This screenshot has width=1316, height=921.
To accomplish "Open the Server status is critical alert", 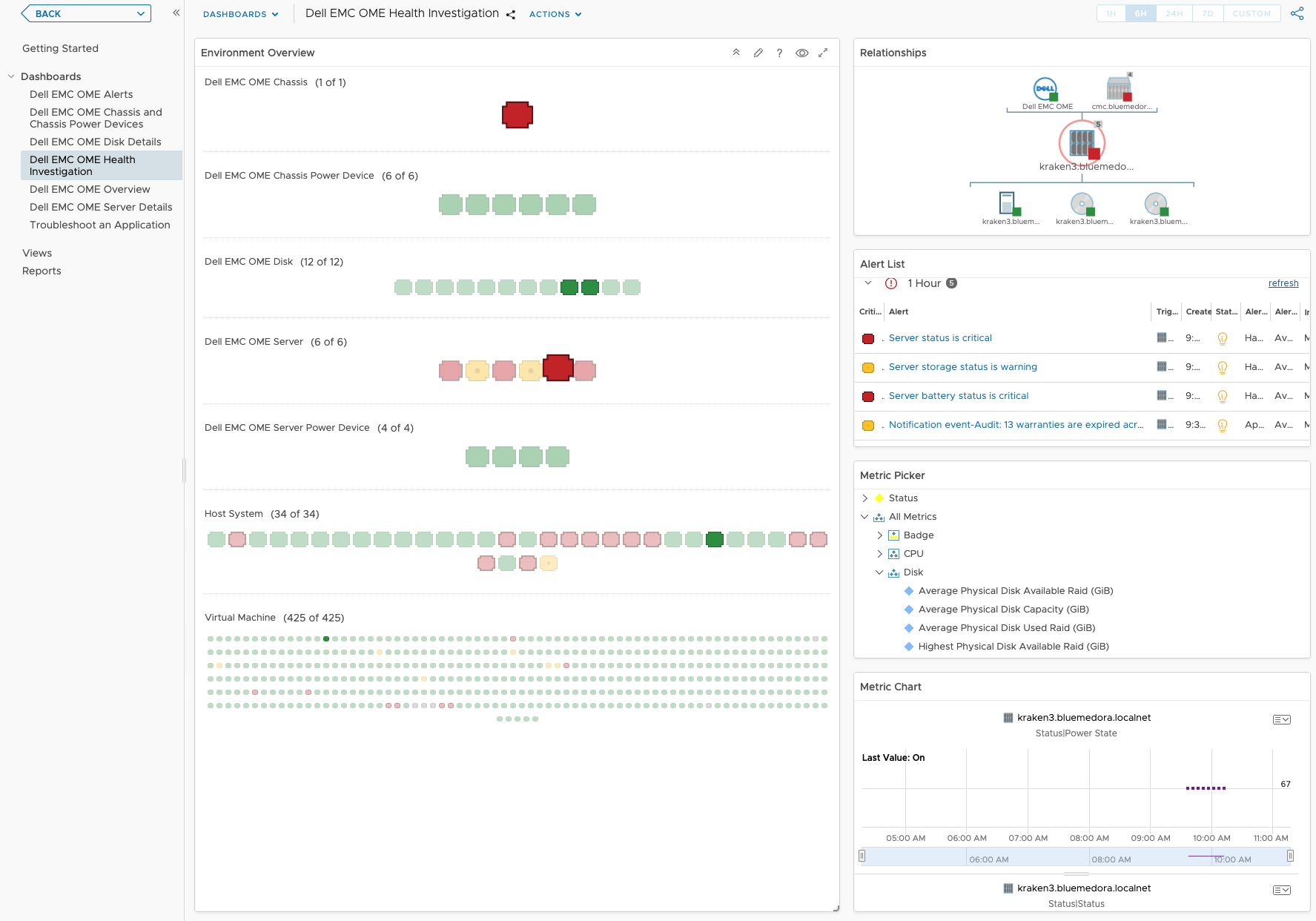I will coord(940,338).
